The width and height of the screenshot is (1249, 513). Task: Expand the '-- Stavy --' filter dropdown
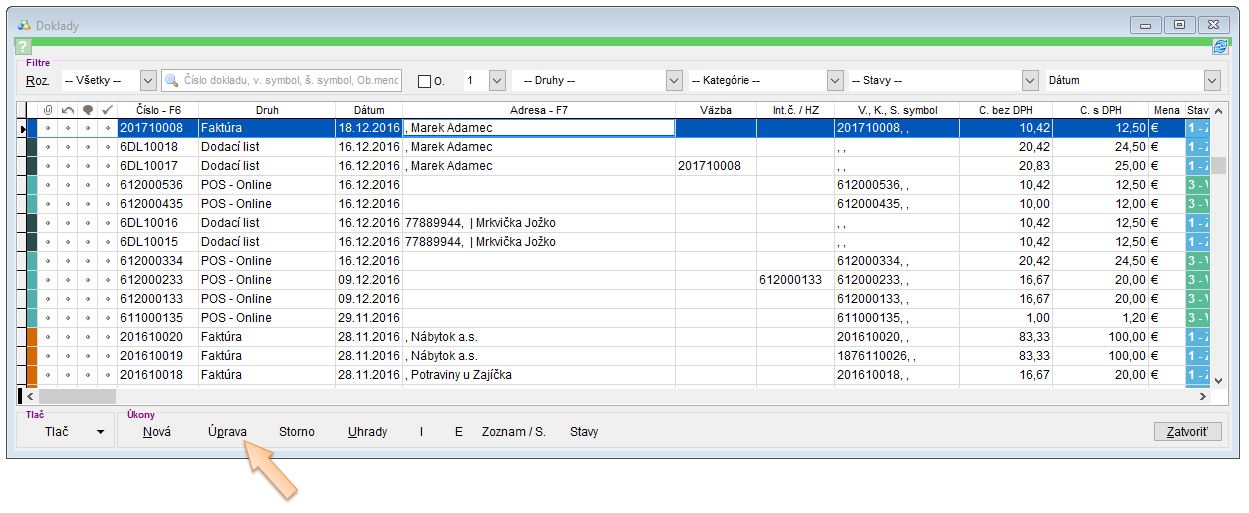click(1030, 81)
